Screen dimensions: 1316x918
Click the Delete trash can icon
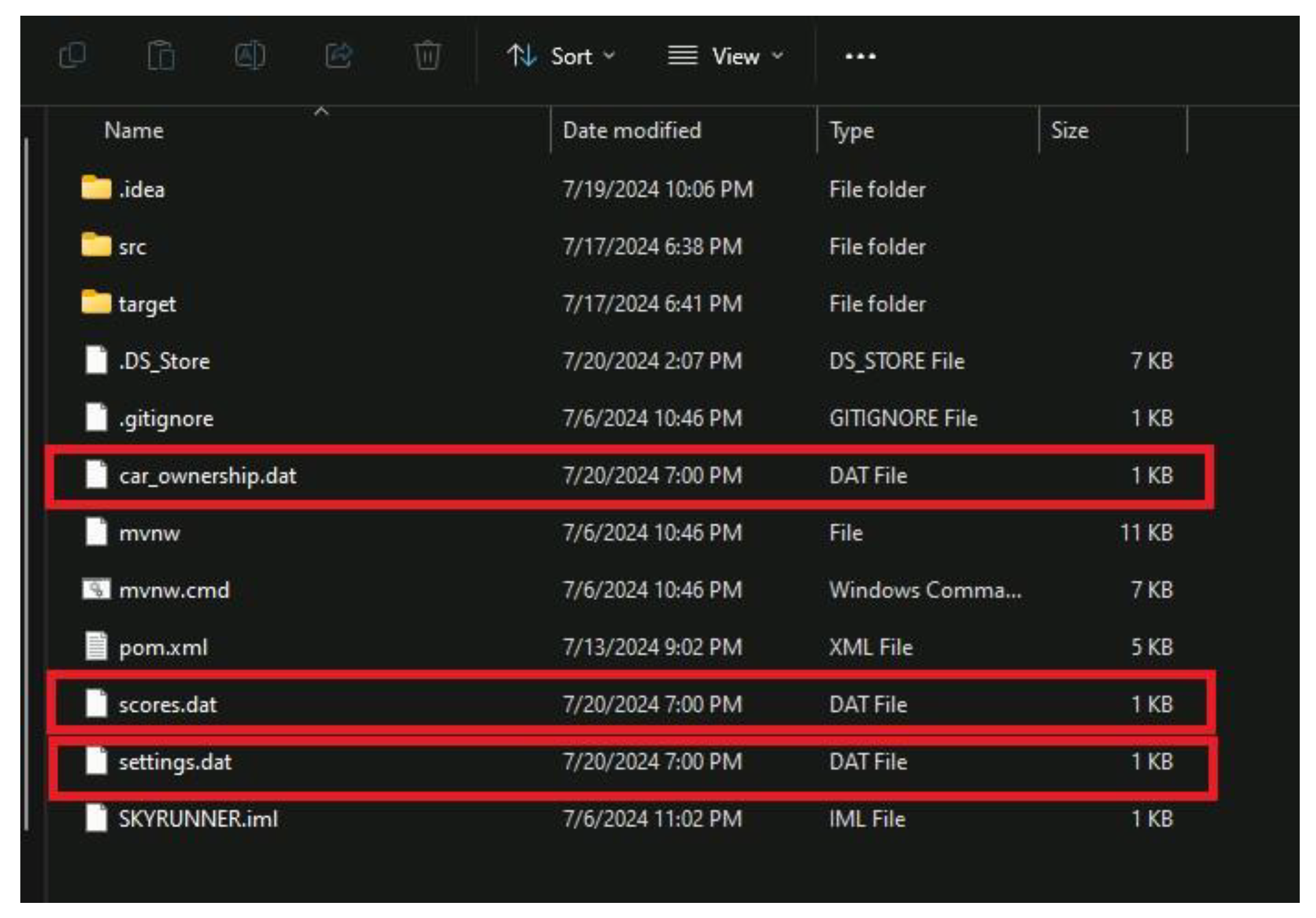point(427,56)
